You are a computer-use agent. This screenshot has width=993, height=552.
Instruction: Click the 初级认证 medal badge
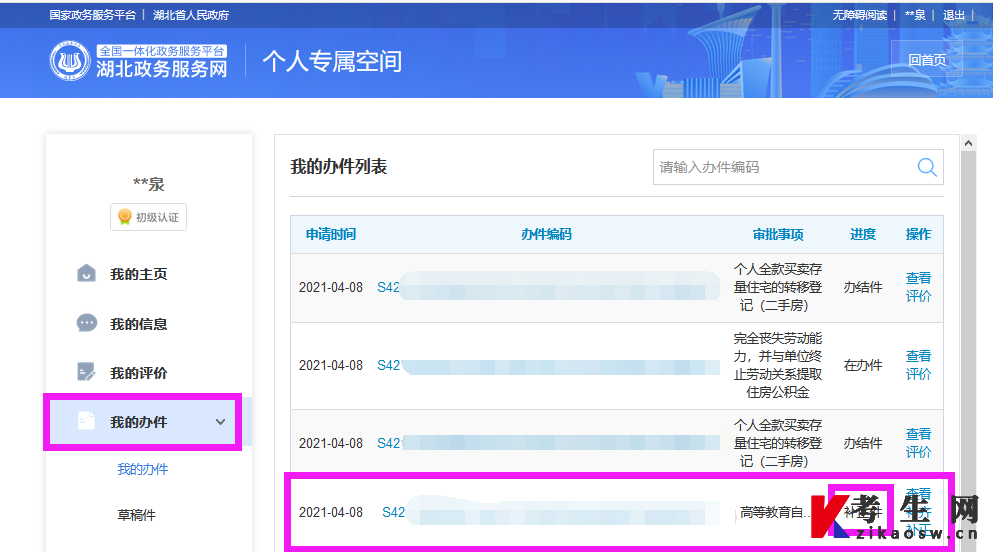coord(148,217)
